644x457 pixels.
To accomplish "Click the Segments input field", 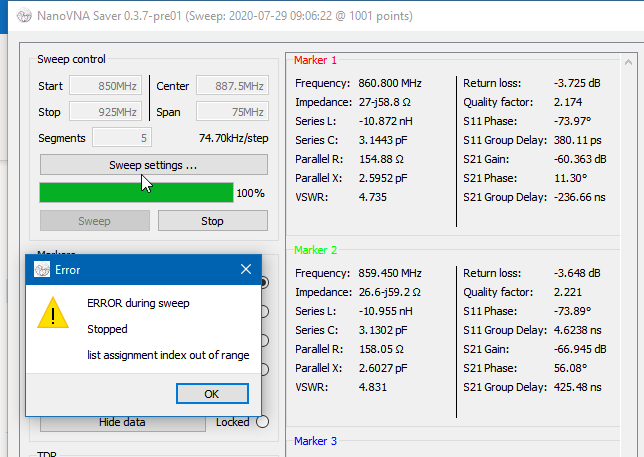I will [122, 138].
